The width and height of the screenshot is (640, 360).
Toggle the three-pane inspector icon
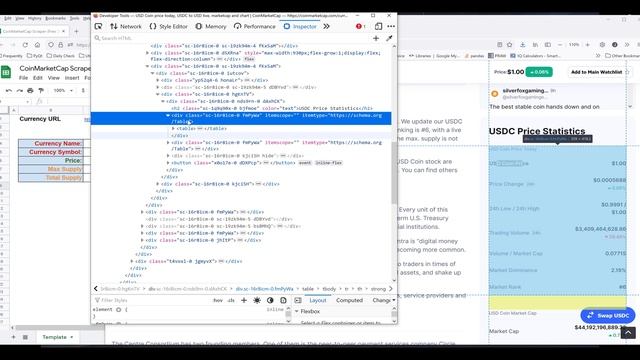[x=298, y=300]
